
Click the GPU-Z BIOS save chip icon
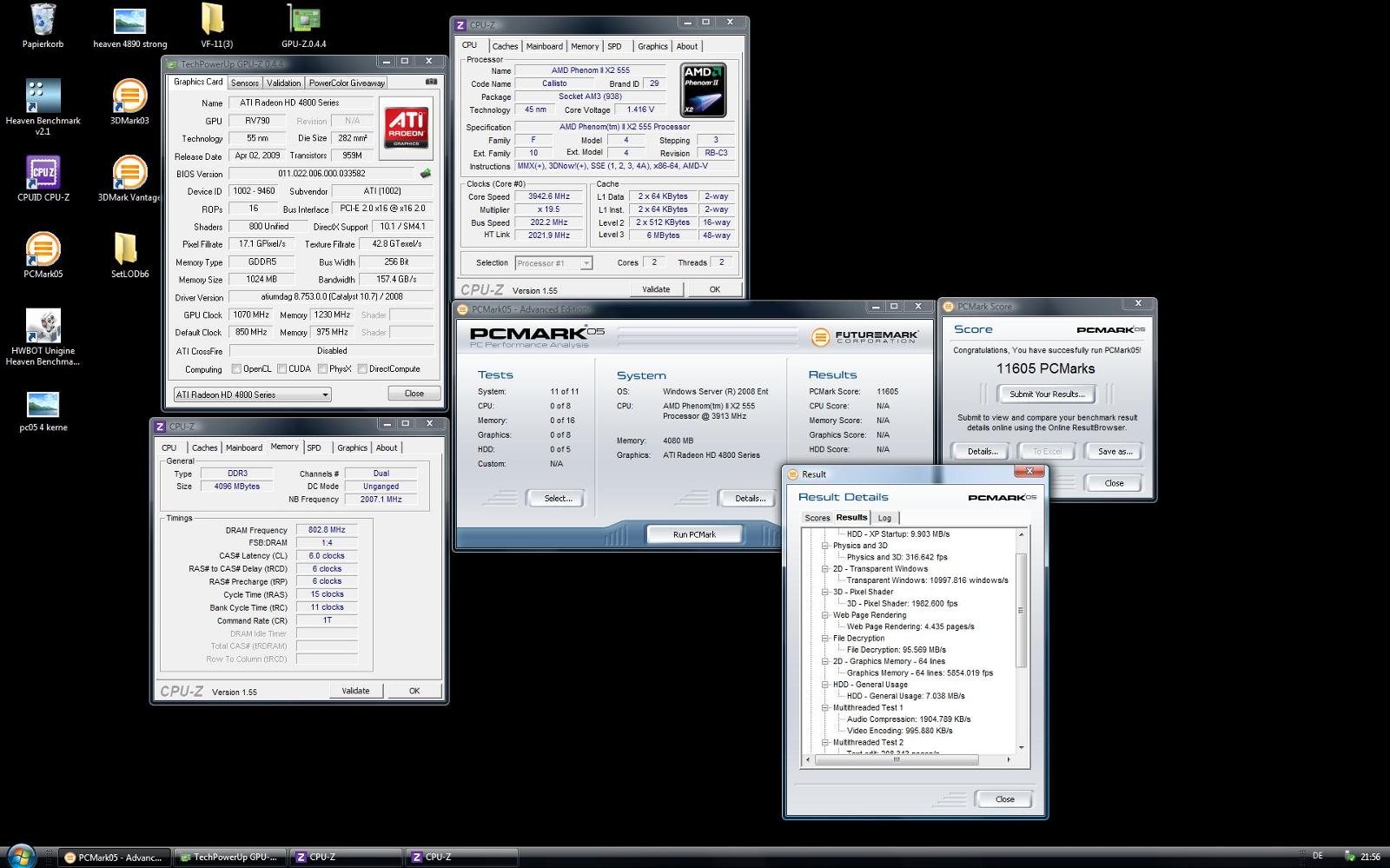point(426,174)
